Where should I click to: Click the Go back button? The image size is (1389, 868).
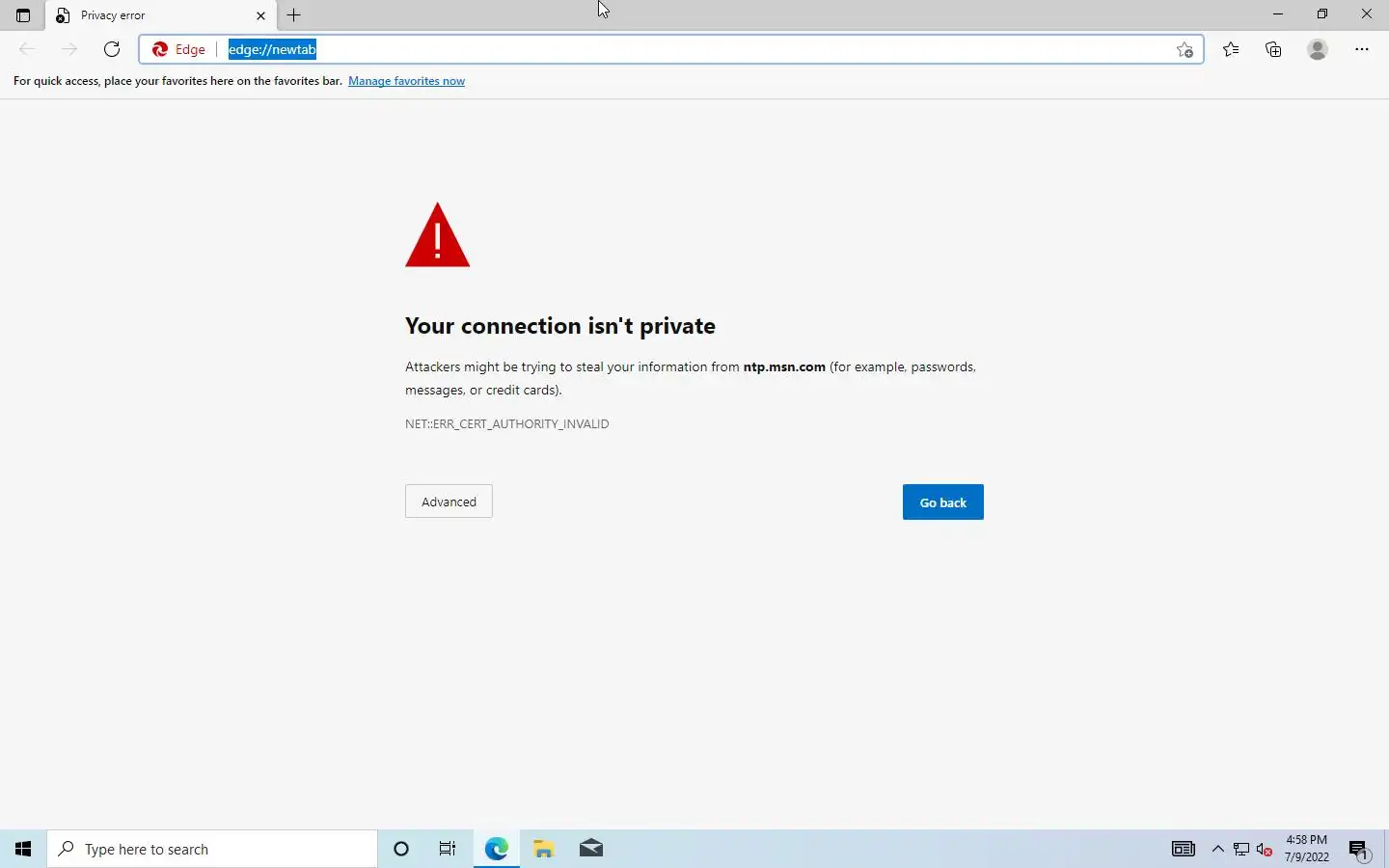943,502
